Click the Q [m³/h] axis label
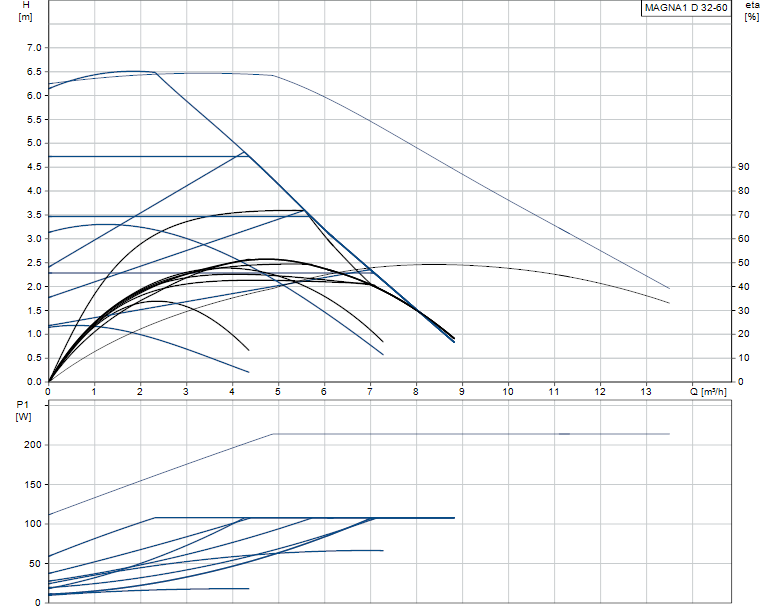 (713, 391)
